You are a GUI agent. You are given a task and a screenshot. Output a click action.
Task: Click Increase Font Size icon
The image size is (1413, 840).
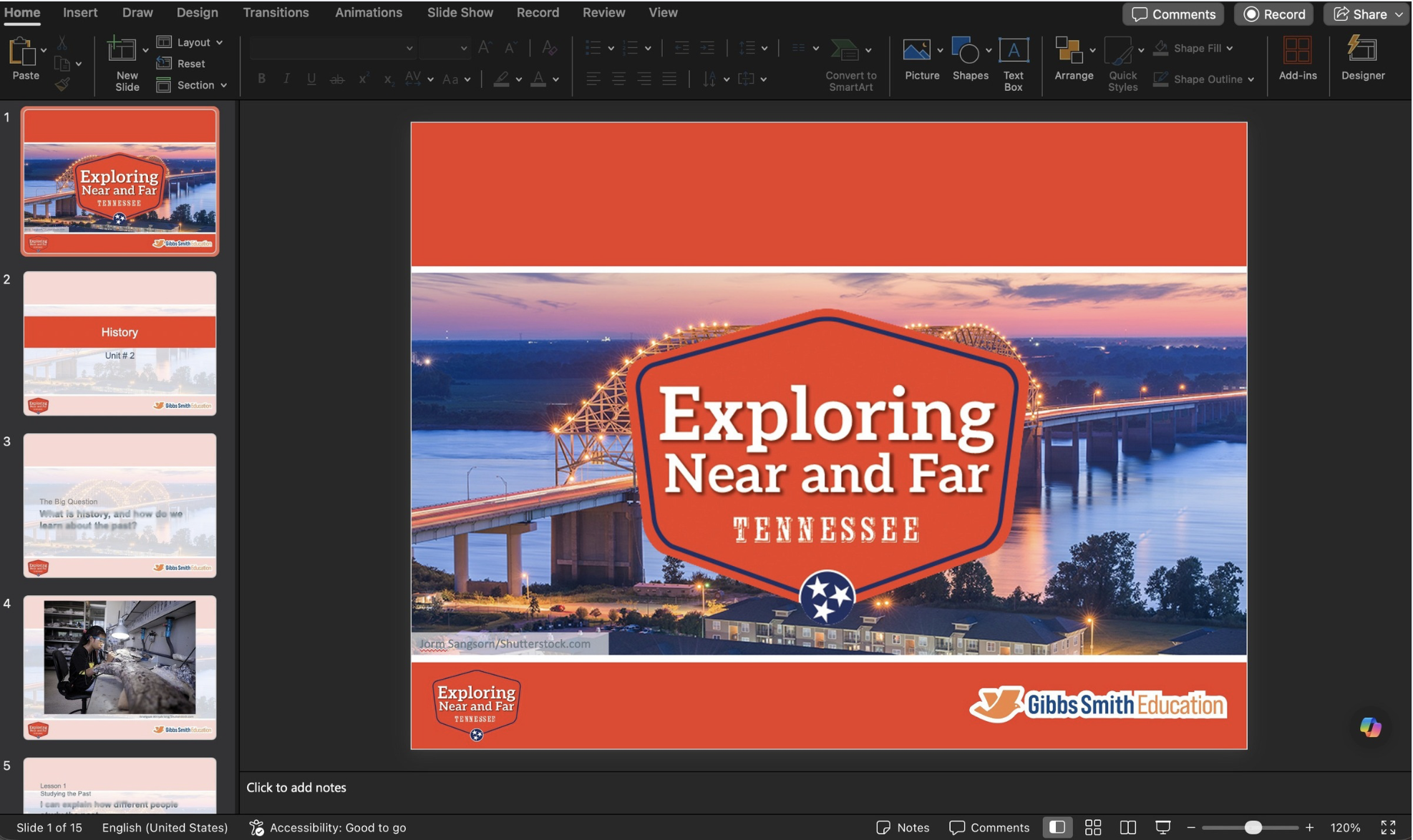click(485, 48)
